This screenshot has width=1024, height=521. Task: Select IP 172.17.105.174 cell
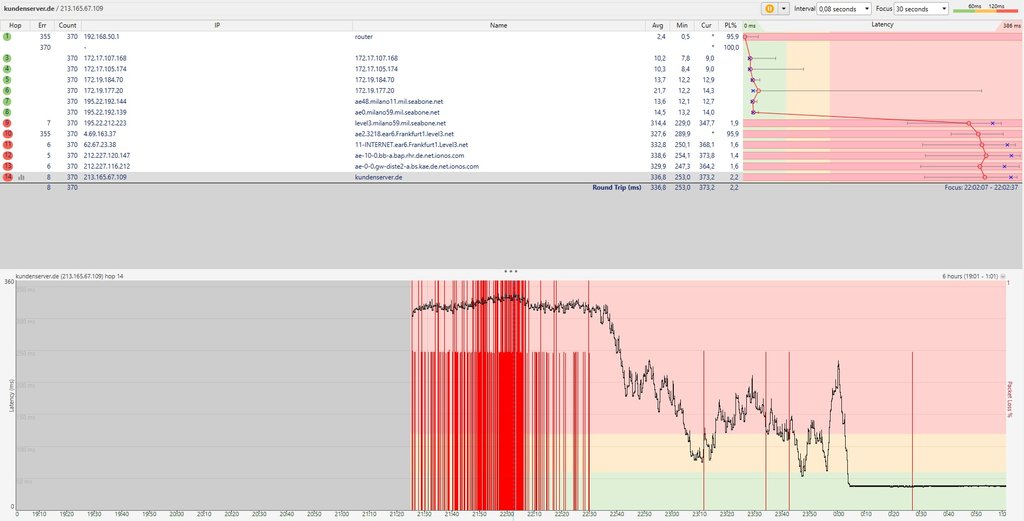coord(105,69)
